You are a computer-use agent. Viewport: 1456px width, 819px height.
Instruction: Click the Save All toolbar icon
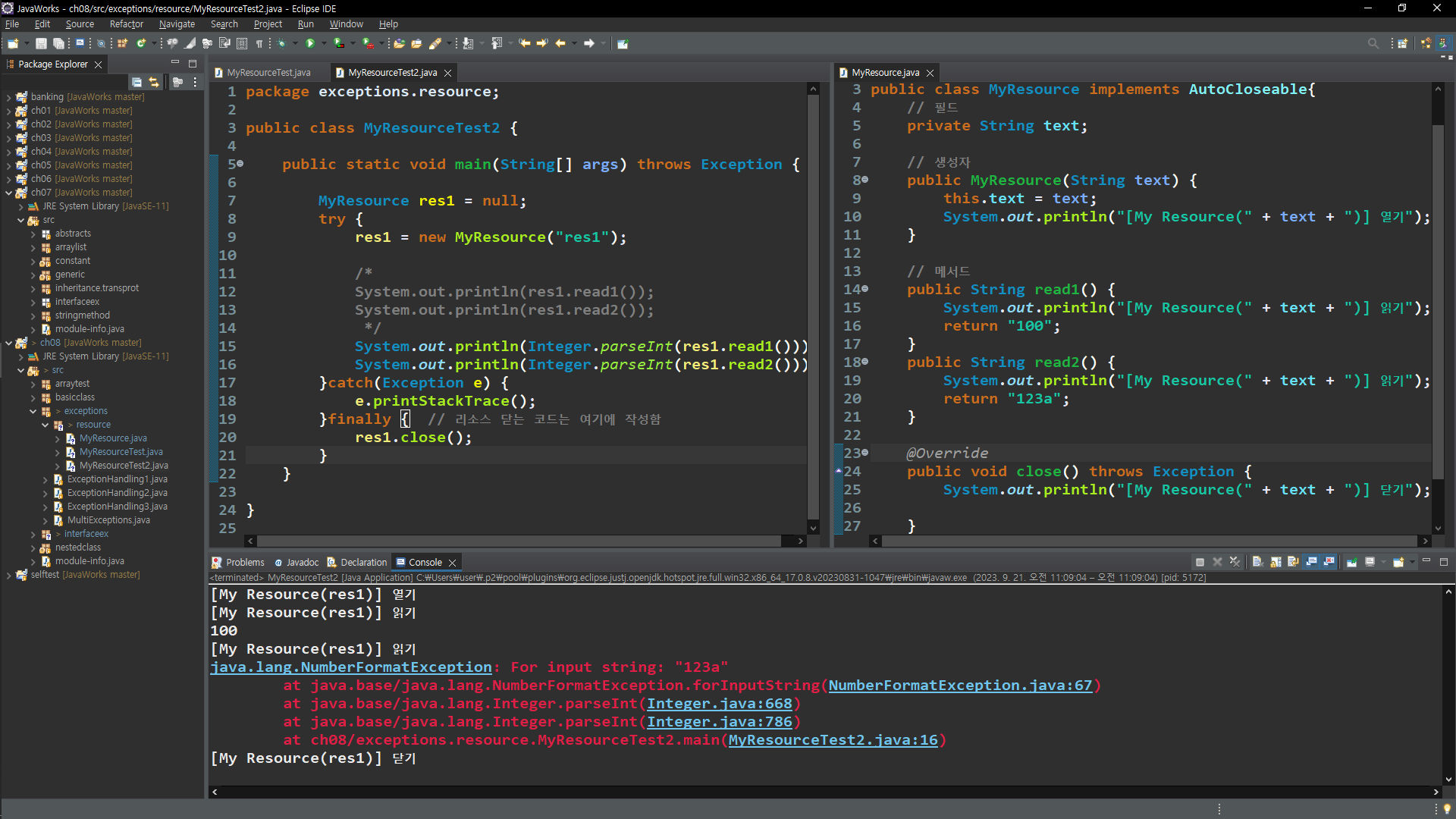click(58, 43)
